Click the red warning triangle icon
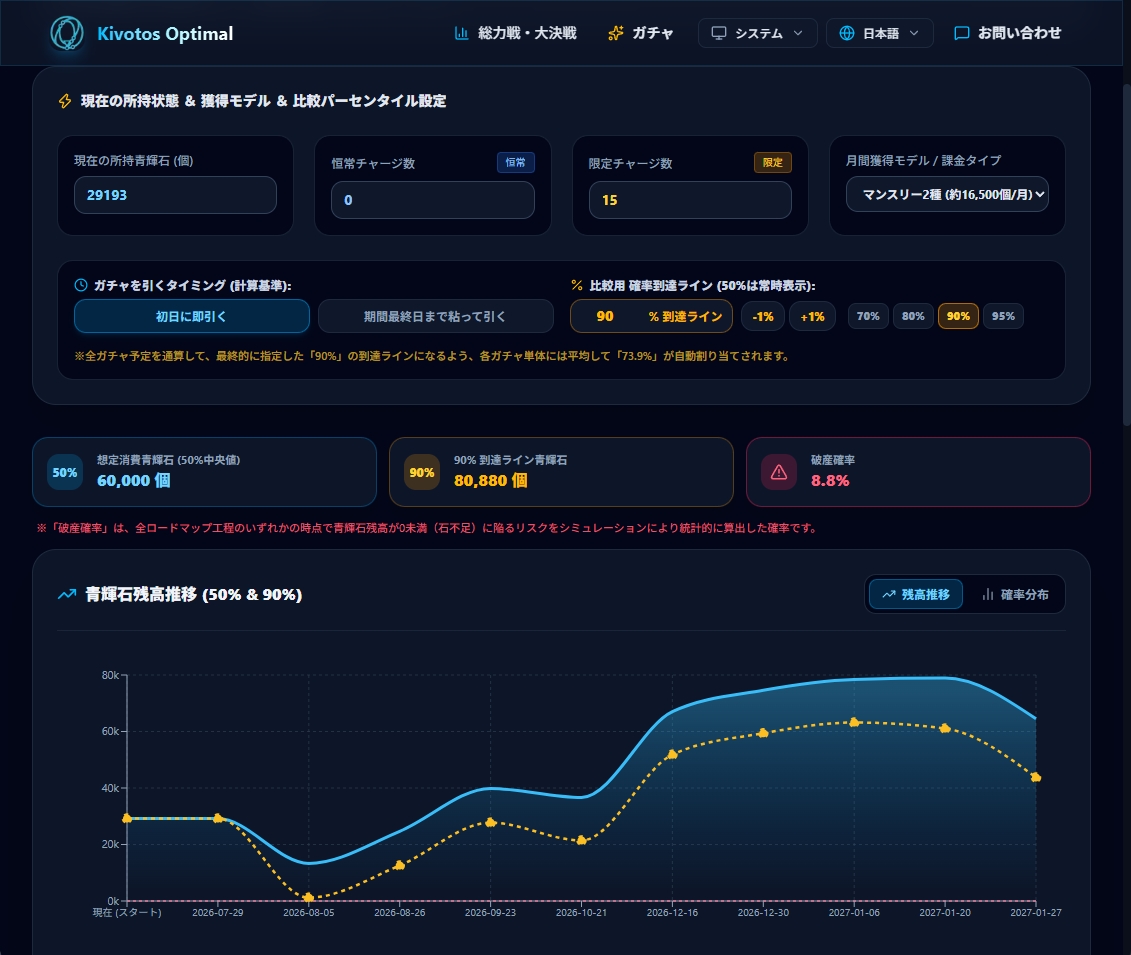The height and width of the screenshot is (955, 1131). (779, 472)
